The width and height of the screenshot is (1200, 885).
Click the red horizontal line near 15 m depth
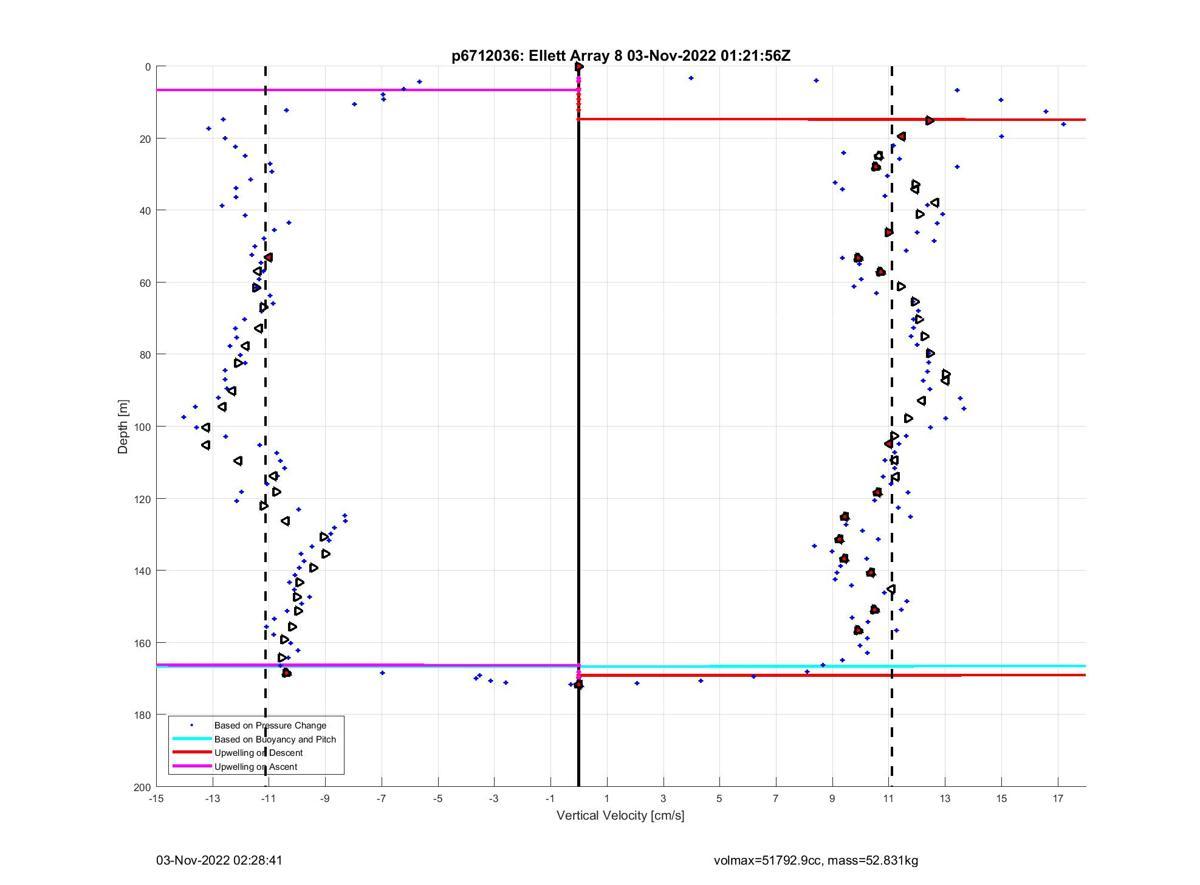pos(832,119)
